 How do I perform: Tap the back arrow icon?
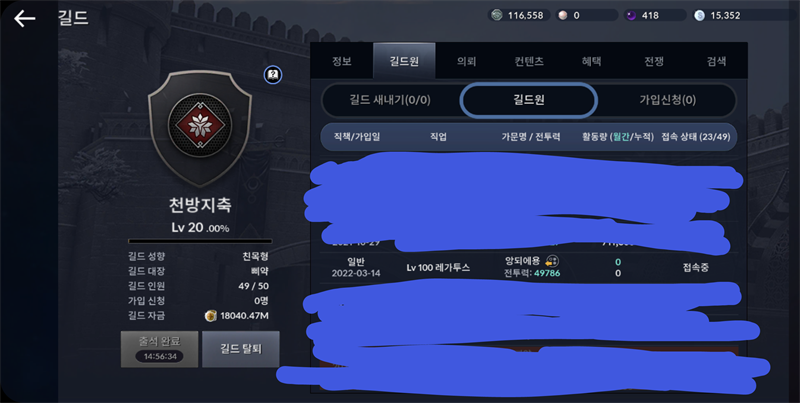24,18
